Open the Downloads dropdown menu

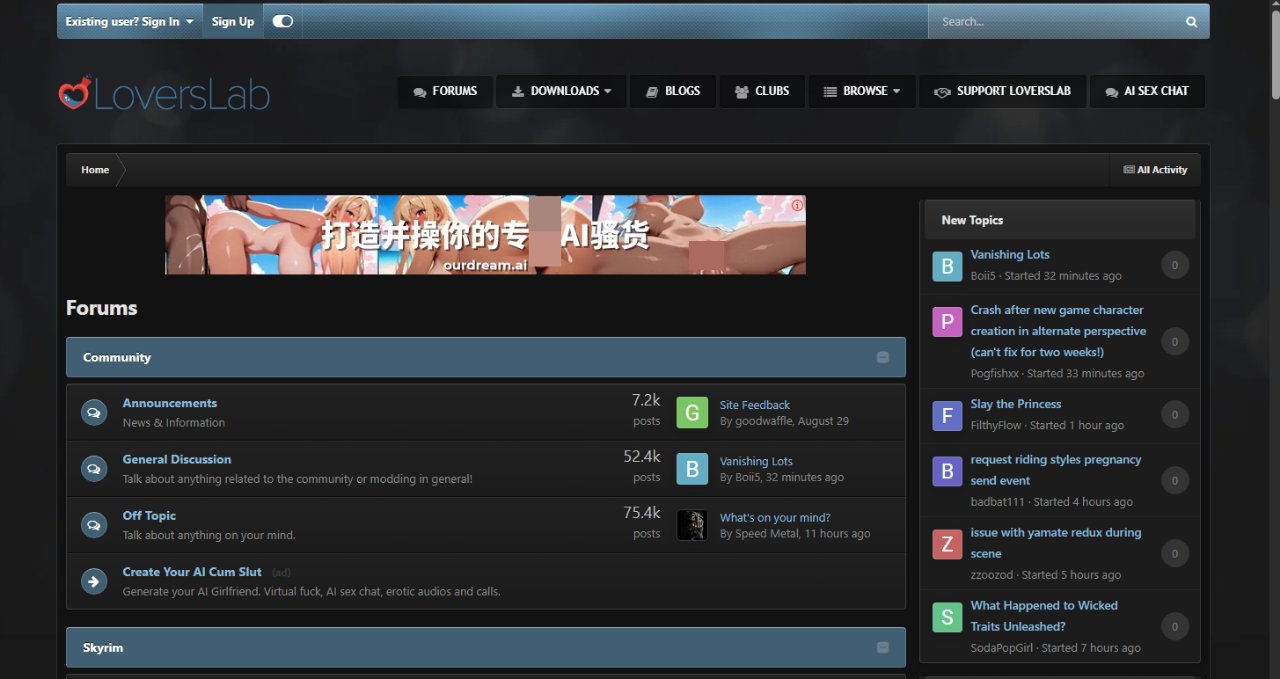coord(561,91)
